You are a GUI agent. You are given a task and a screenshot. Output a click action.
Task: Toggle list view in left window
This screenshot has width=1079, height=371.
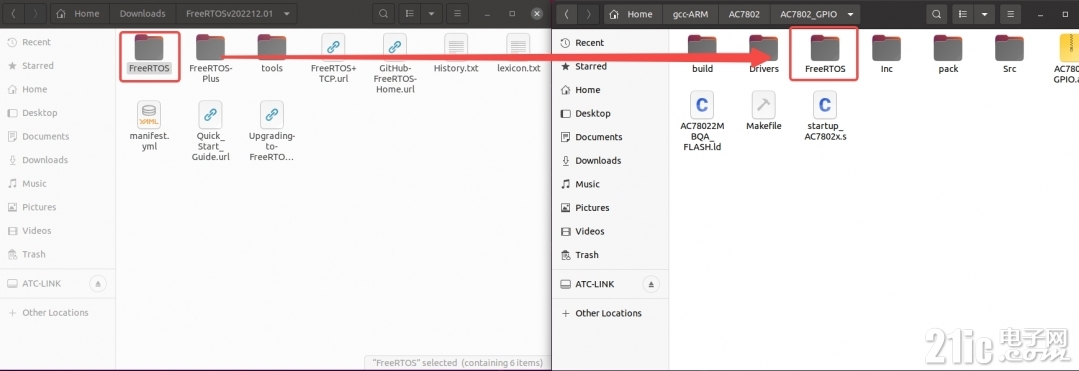pyautogui.click(x=410, y=14)
